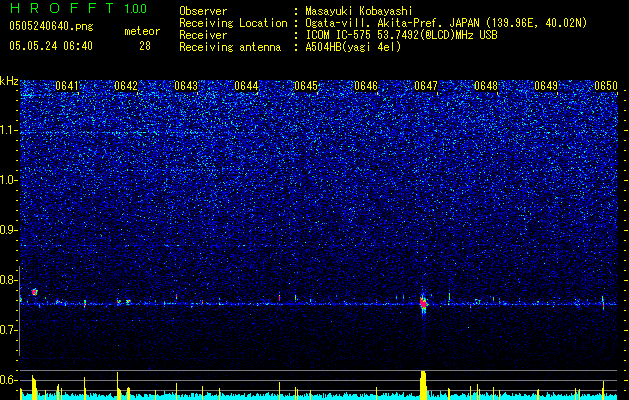Click the Receiver label
Viewport: 629px width, 400px height.
point(203,35)
